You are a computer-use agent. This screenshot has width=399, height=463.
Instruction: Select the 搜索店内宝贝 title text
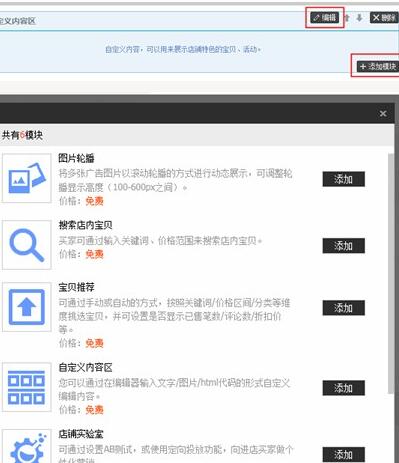[85, 225]
